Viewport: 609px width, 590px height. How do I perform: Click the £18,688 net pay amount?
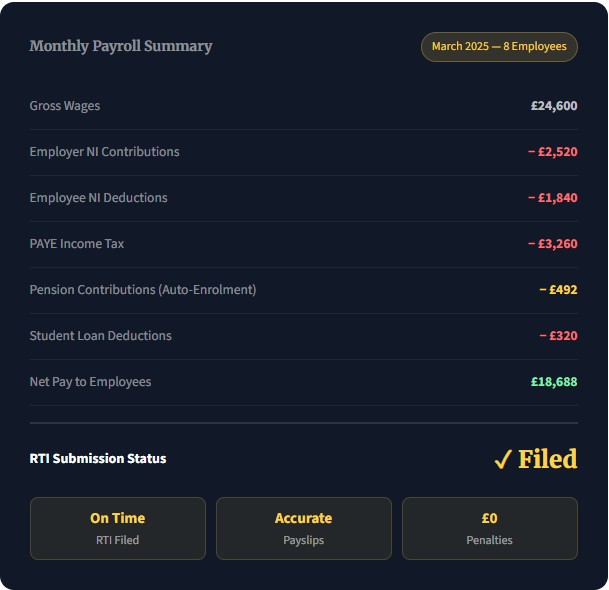554,382
